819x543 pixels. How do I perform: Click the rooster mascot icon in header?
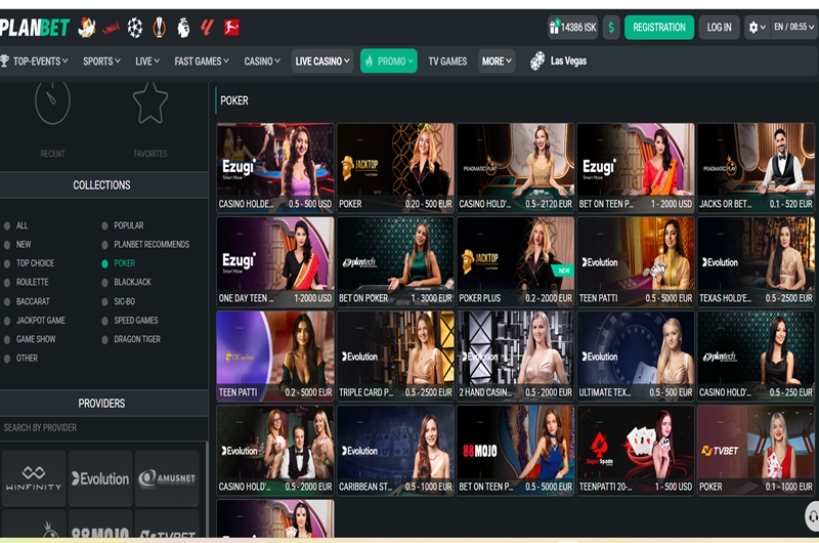pyautogui.click(x=87, y=27)
